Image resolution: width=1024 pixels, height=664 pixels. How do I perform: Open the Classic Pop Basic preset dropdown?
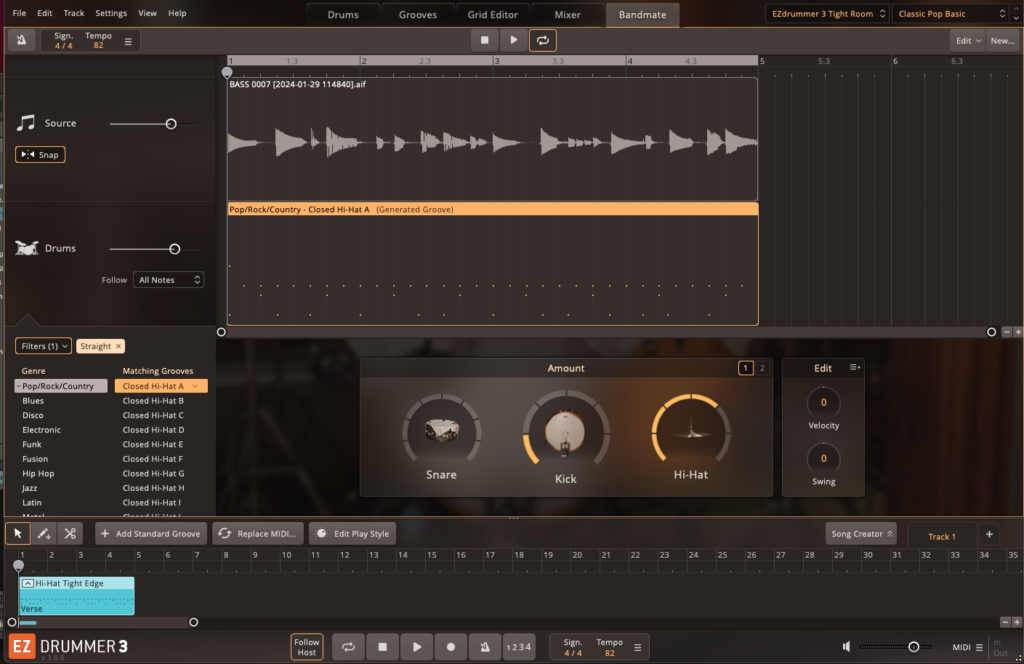(950, 14)
